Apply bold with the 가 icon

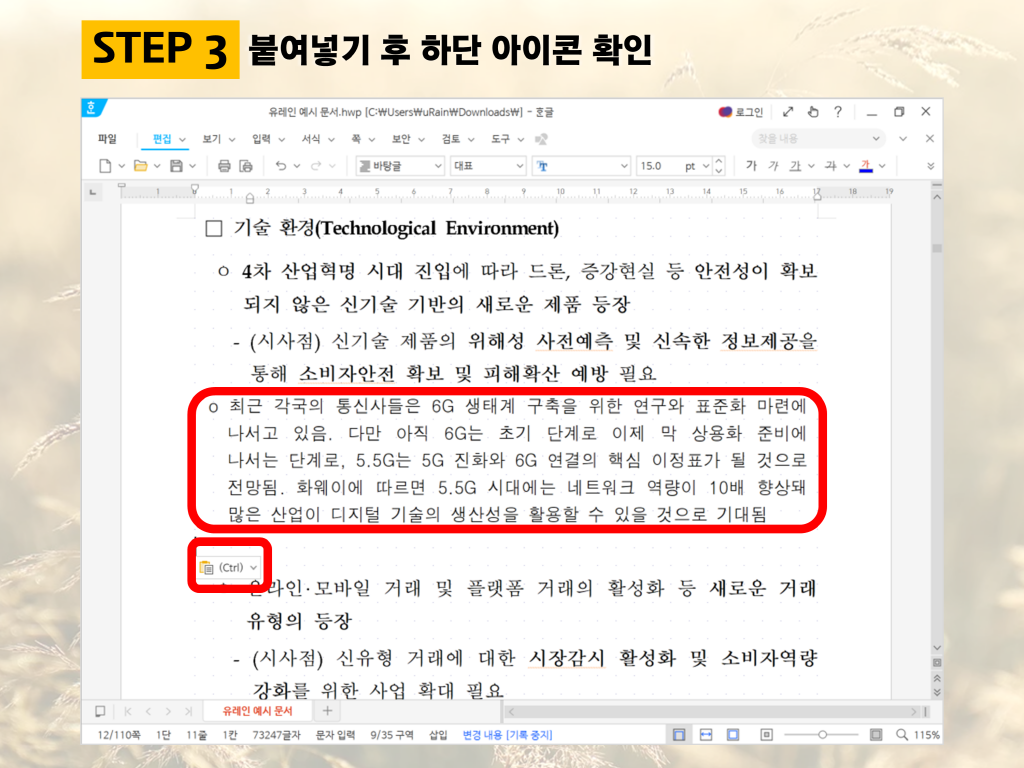(751, 165)
